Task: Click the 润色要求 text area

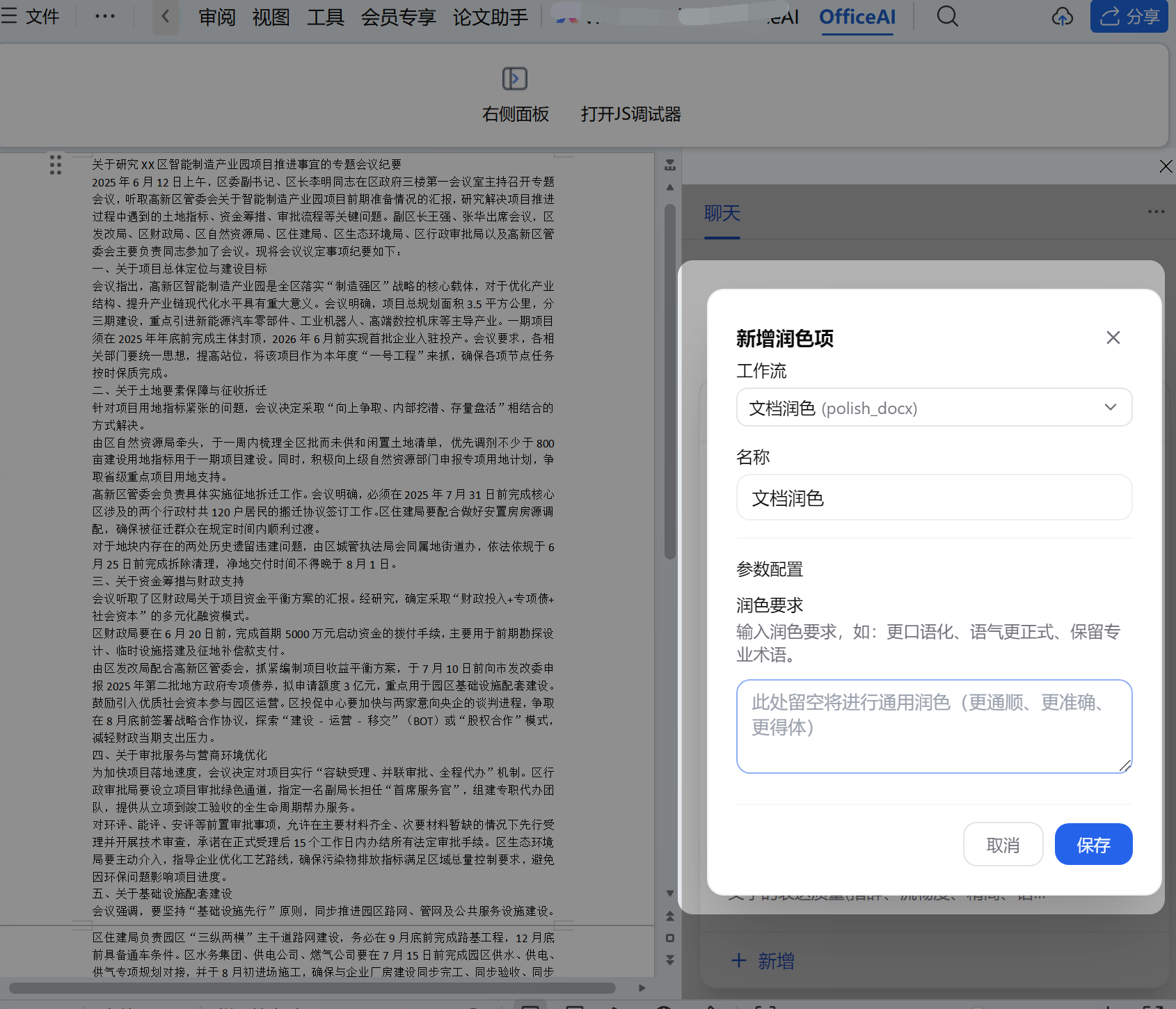Action: 934,726
